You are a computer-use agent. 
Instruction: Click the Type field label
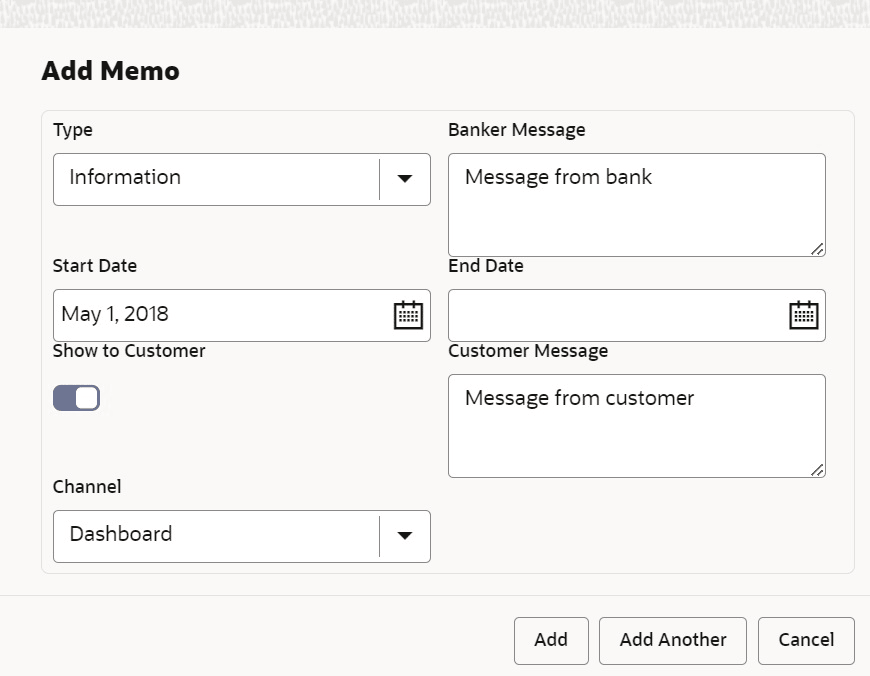tap(73, 130)
